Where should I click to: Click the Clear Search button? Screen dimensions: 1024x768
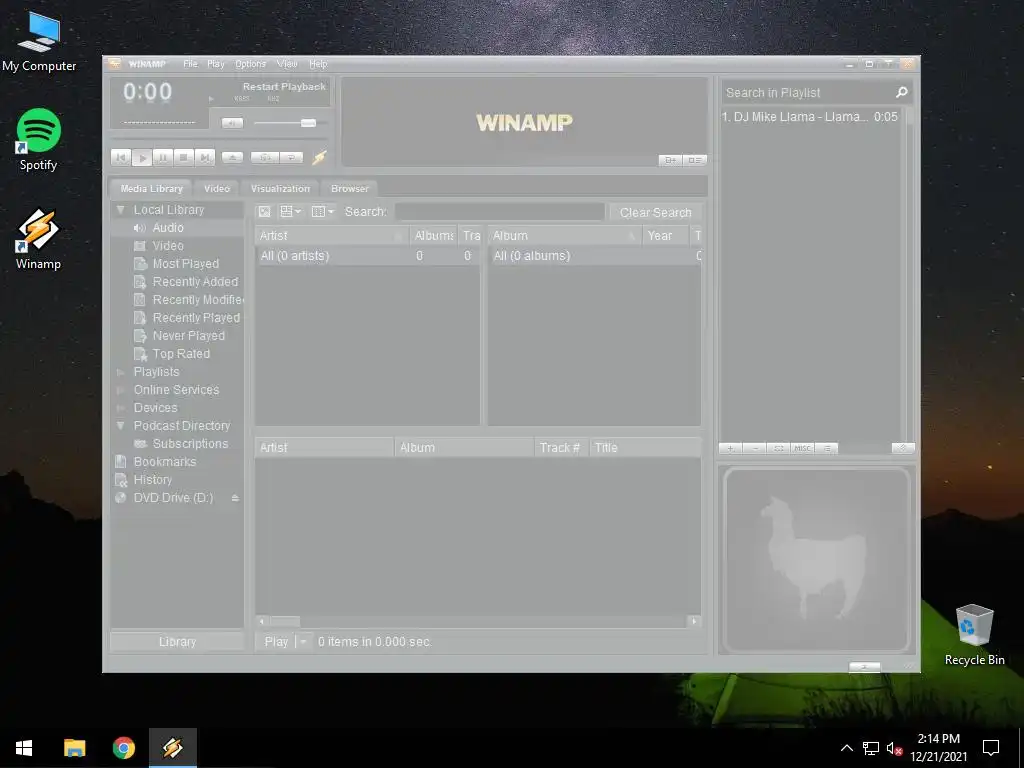(655, 212)
